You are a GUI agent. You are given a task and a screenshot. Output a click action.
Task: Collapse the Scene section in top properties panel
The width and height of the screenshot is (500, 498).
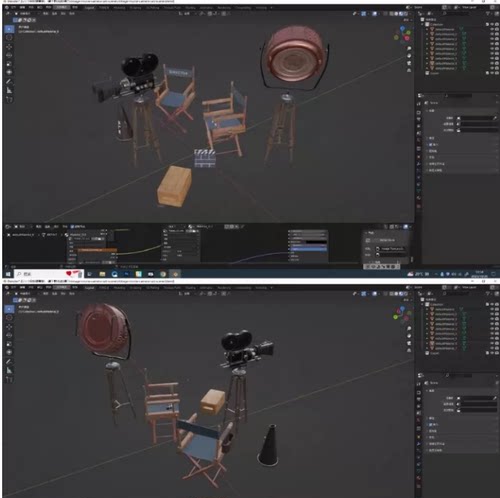428,110
